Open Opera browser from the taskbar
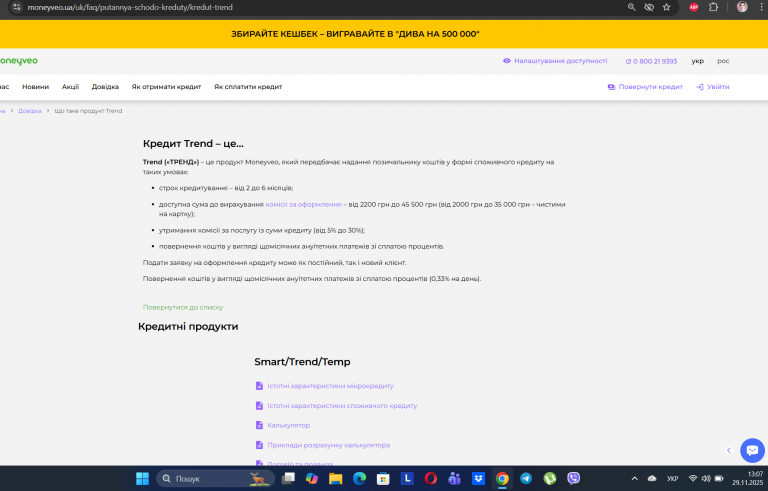This screenshot has width=768, height=491. click(431, 478)
